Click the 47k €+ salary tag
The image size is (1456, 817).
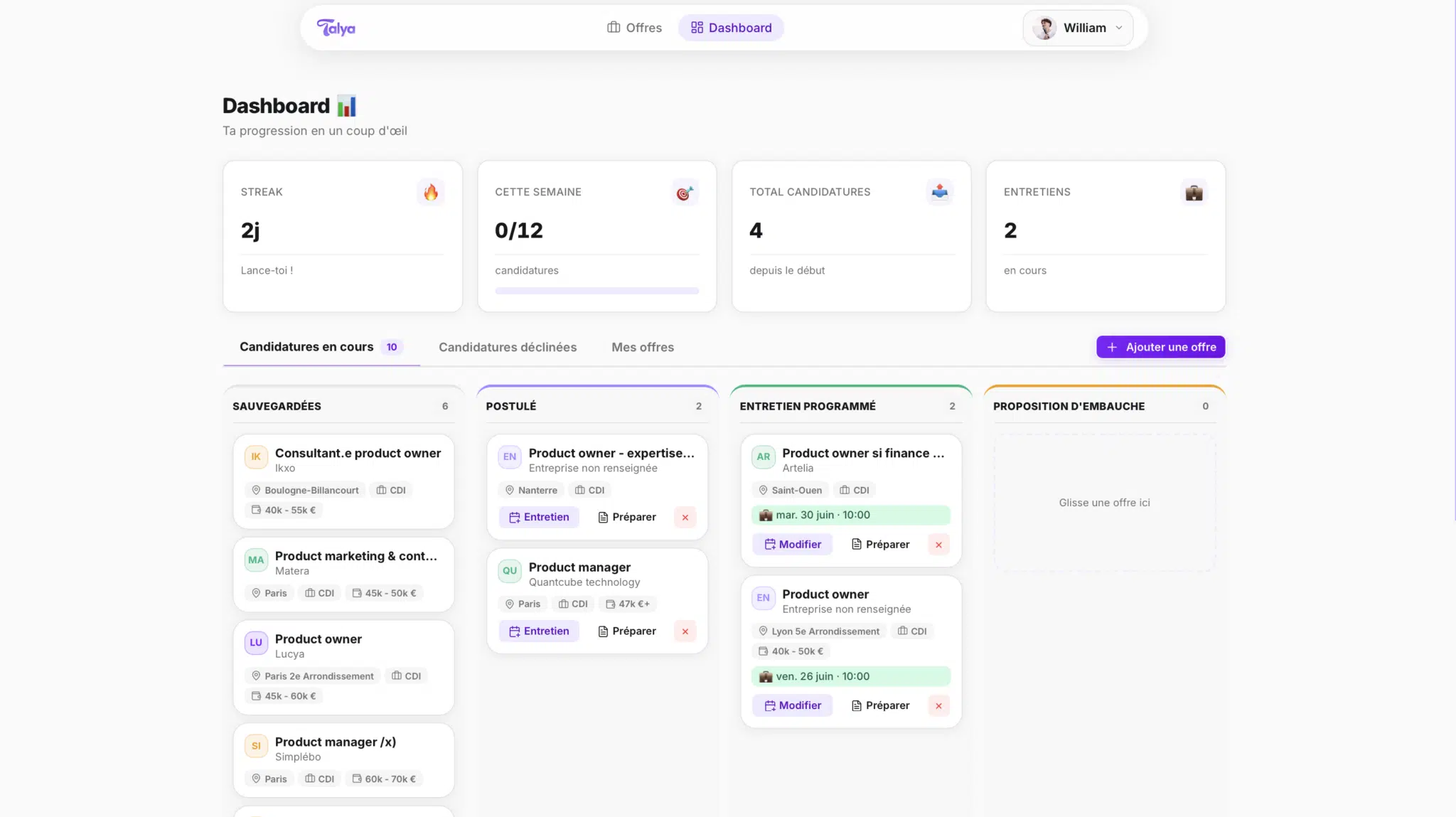pos(628,604)
